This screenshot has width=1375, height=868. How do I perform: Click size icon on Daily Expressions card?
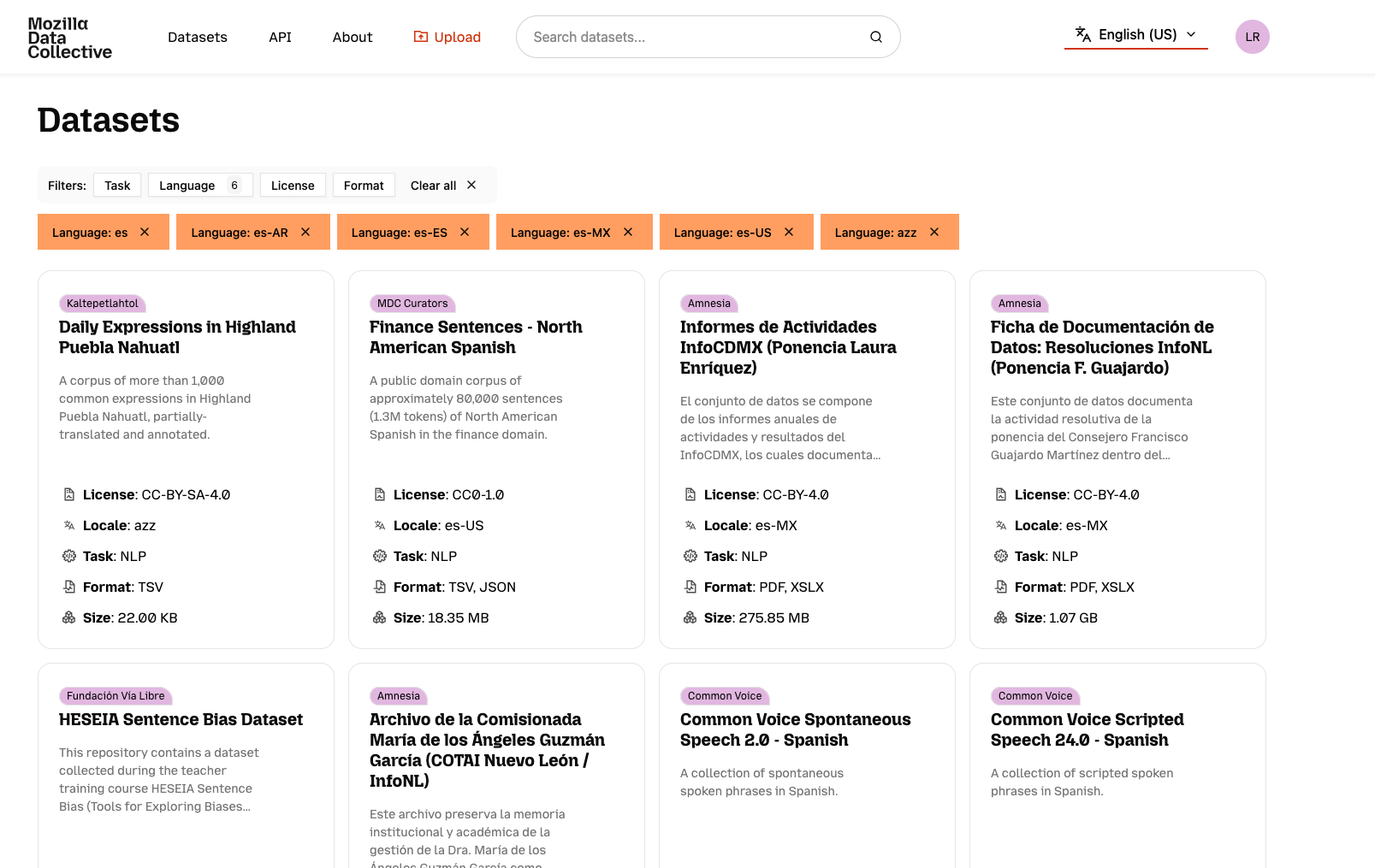69,617
